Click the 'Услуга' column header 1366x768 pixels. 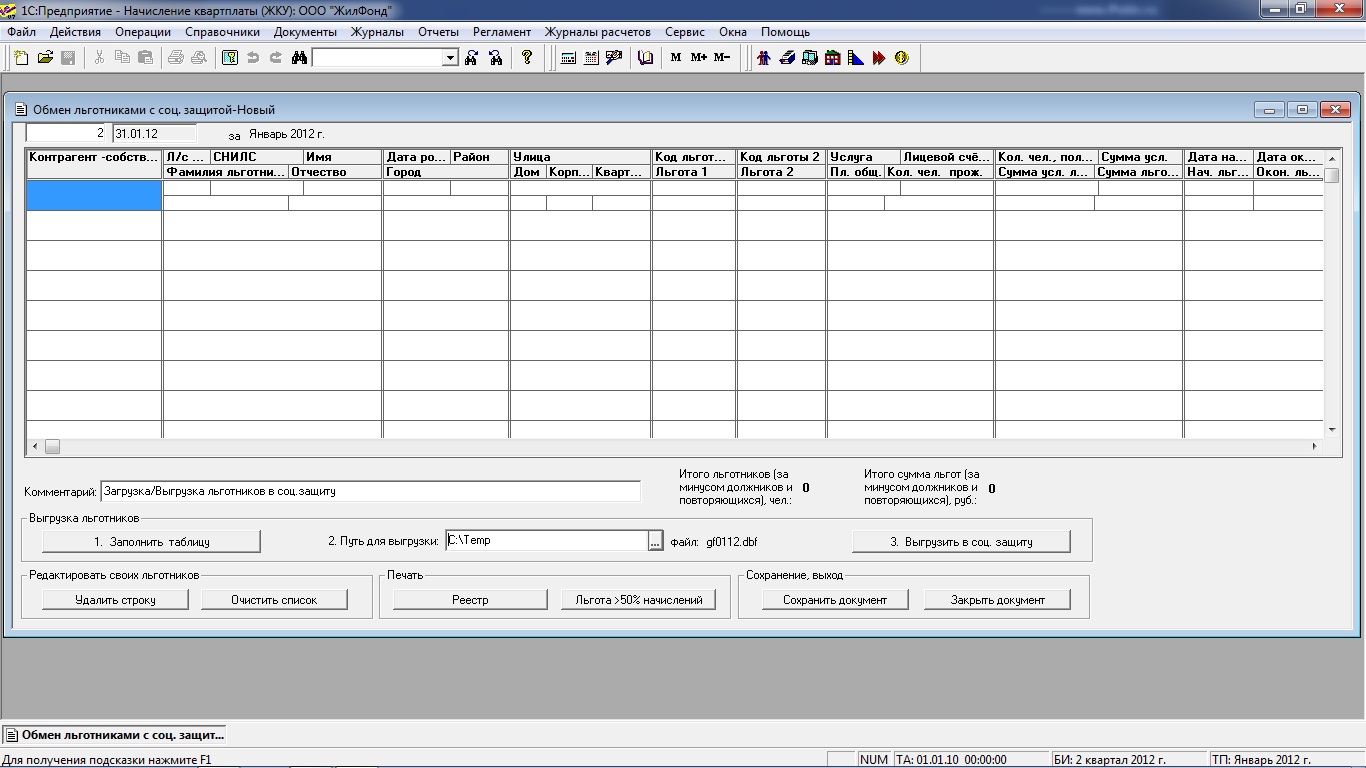click(x=863, y=157)
